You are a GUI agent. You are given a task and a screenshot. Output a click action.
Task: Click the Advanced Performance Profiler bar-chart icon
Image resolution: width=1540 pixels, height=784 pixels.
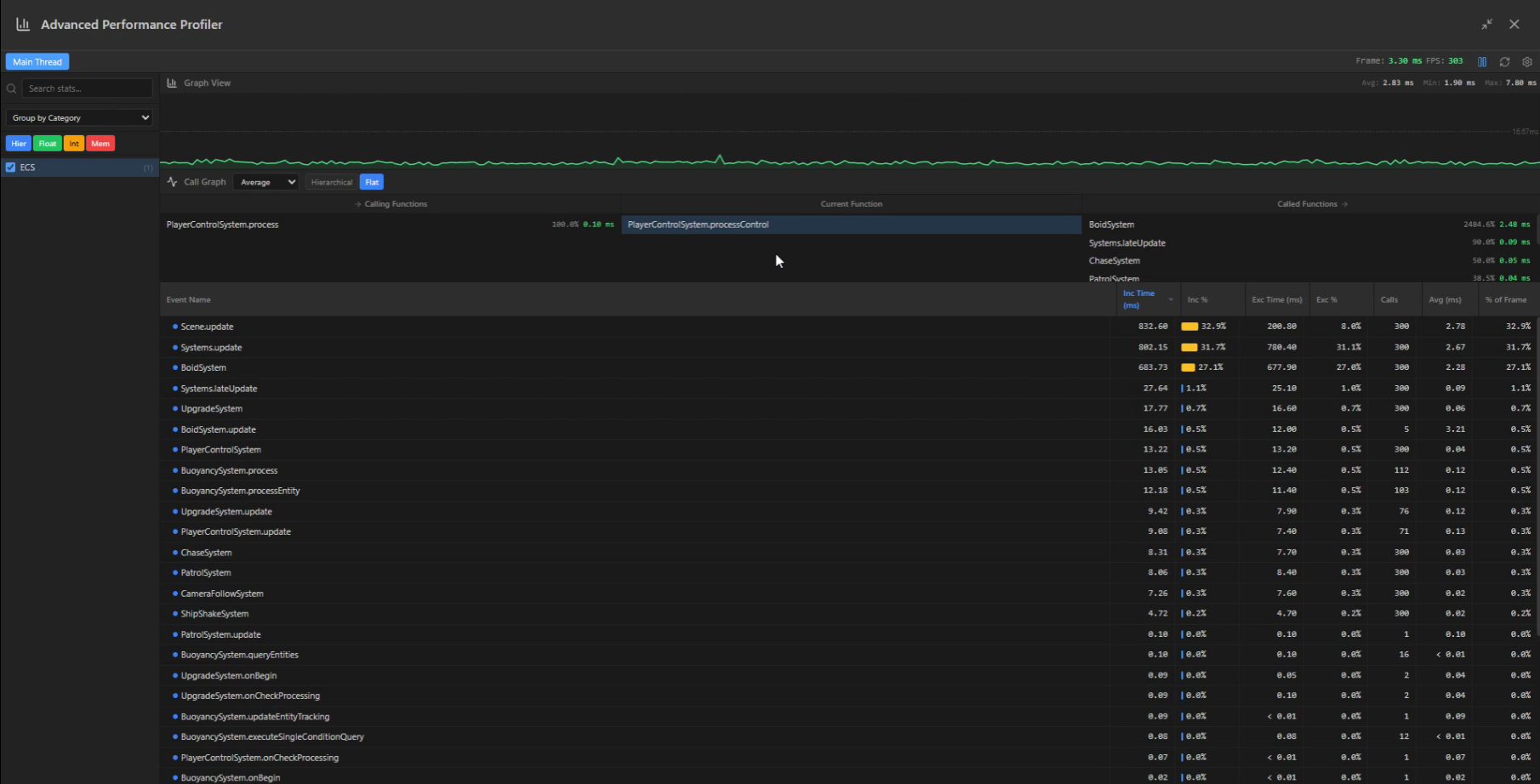click(23, 24)
